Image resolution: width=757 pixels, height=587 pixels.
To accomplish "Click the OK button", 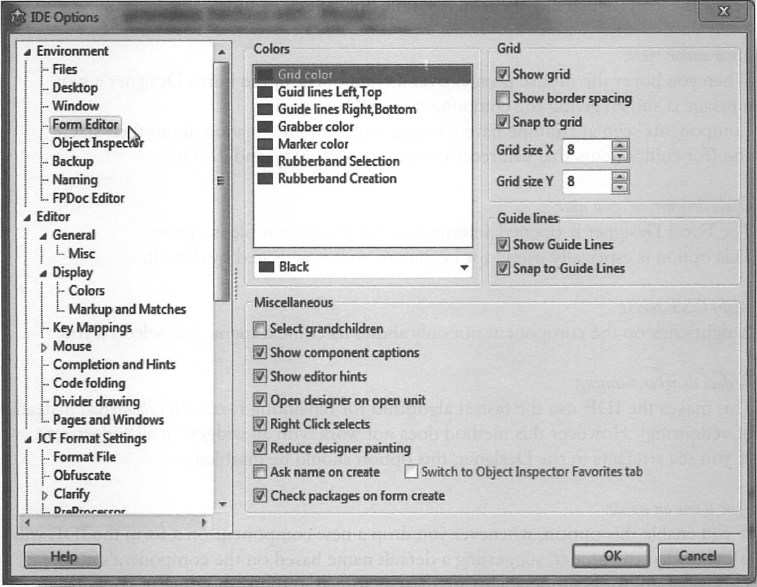I will (x=612, y=555).
